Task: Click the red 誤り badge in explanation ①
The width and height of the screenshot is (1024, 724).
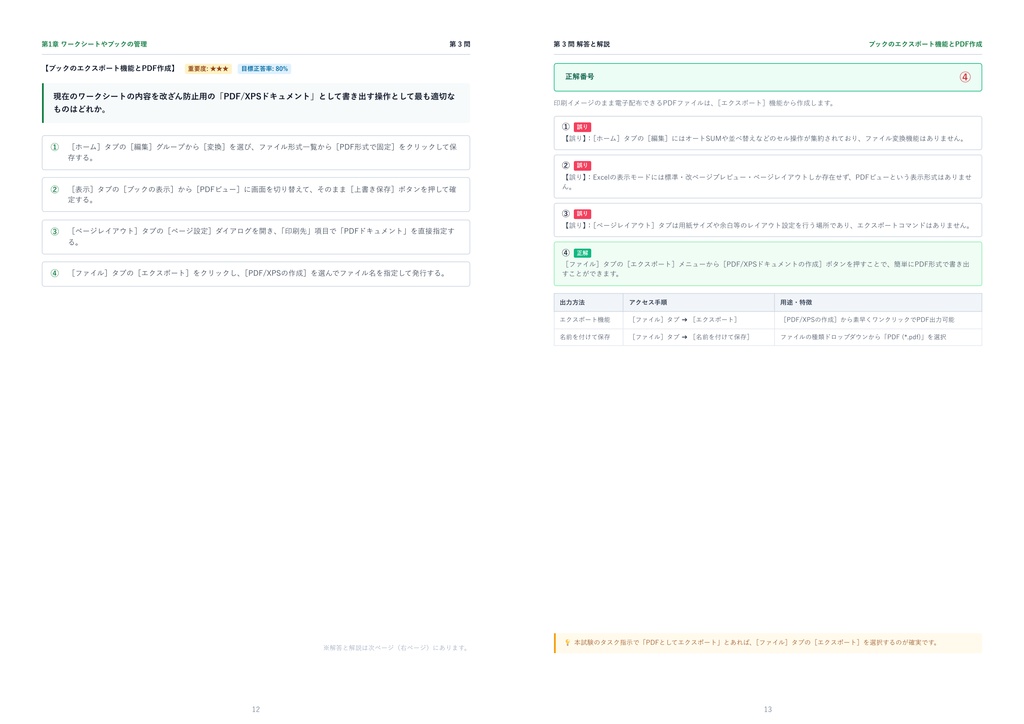Action: (x=582, y=127)
